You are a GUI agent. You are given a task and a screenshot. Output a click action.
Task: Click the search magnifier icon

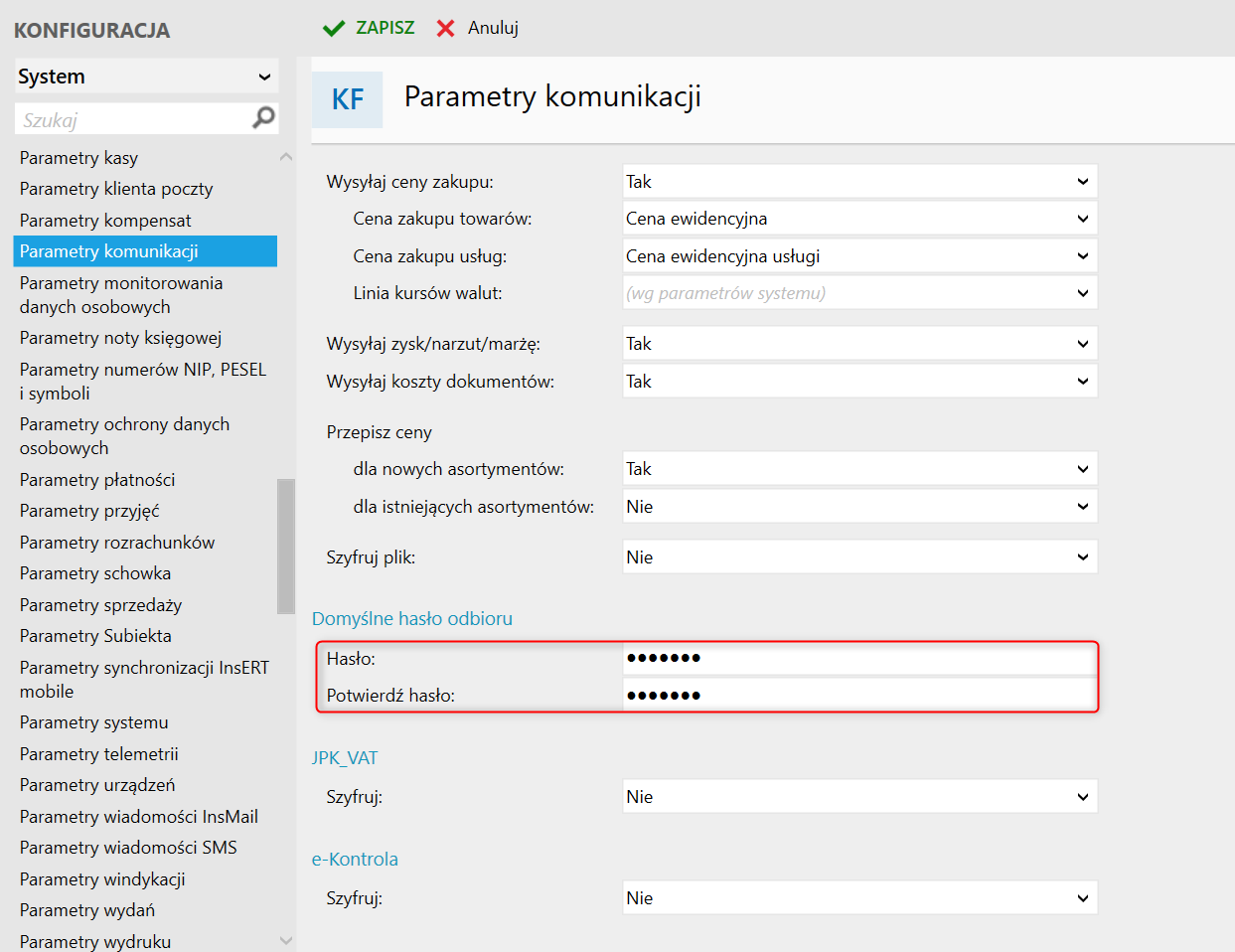[263, 118]
